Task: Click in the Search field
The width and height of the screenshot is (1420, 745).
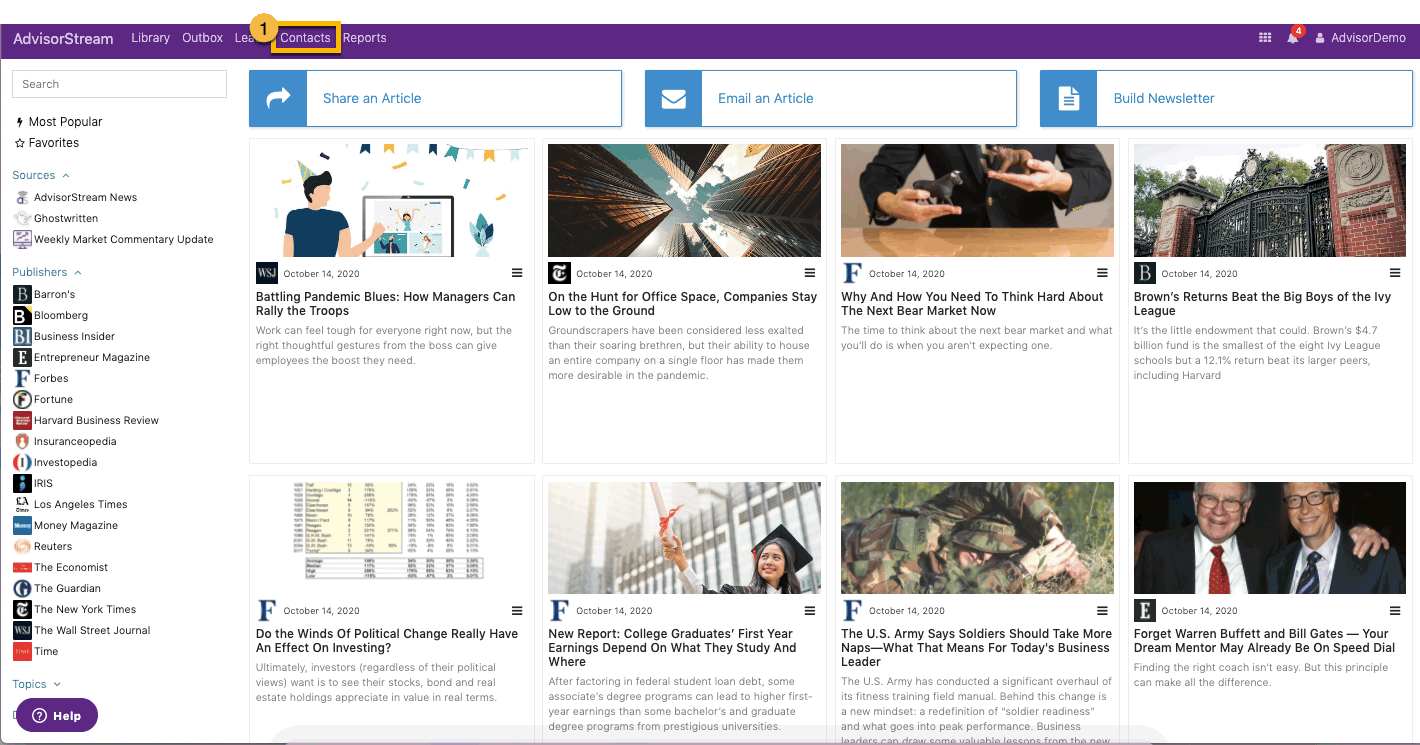Action: pyautogui.click(x=119, y=84)
